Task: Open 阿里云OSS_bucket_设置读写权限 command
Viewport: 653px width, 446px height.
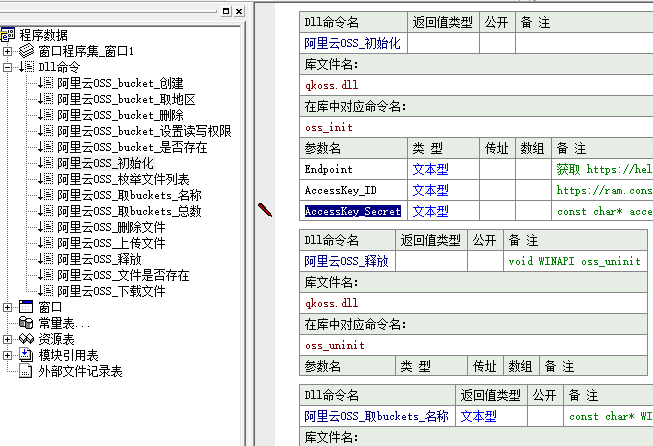Action: [145, 131]
